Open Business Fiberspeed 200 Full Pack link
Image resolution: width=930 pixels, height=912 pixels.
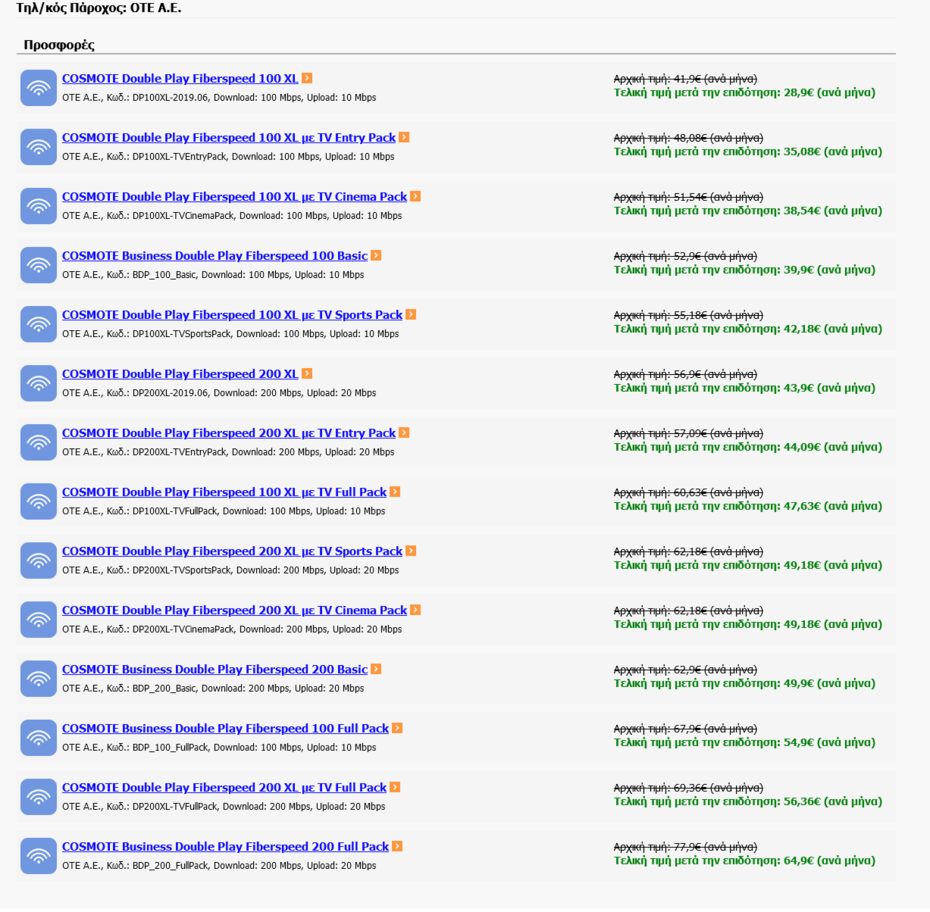pyautogui.click(x=225, y=847)
